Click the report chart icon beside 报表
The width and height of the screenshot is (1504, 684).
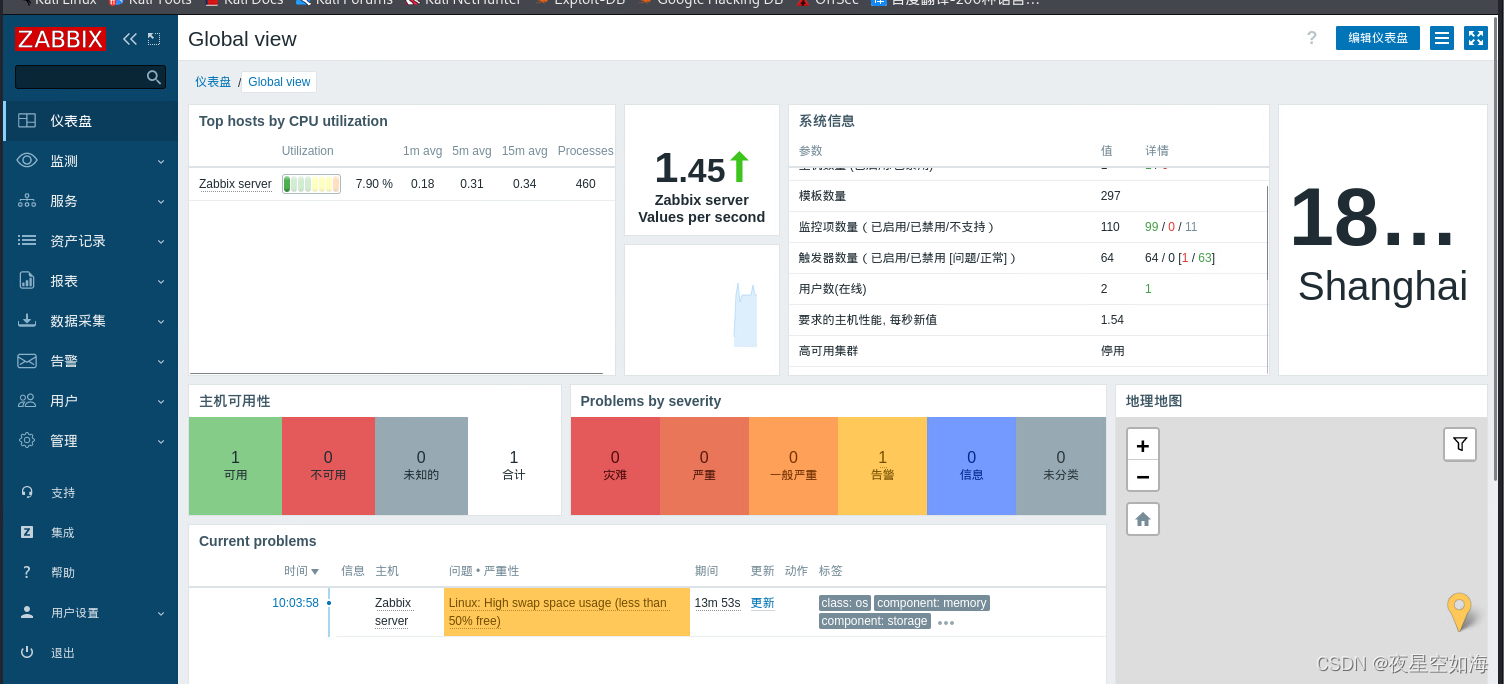tap(27, 281)
